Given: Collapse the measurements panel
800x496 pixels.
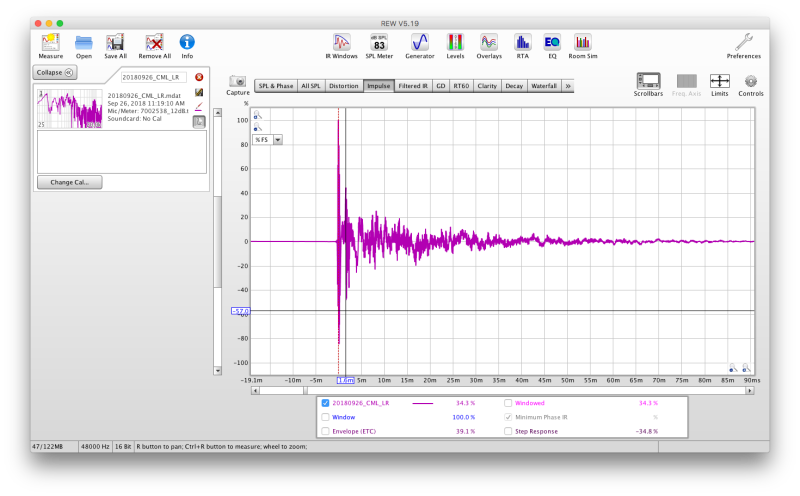Looking at the screenshot, I should (x=55, y=72).
